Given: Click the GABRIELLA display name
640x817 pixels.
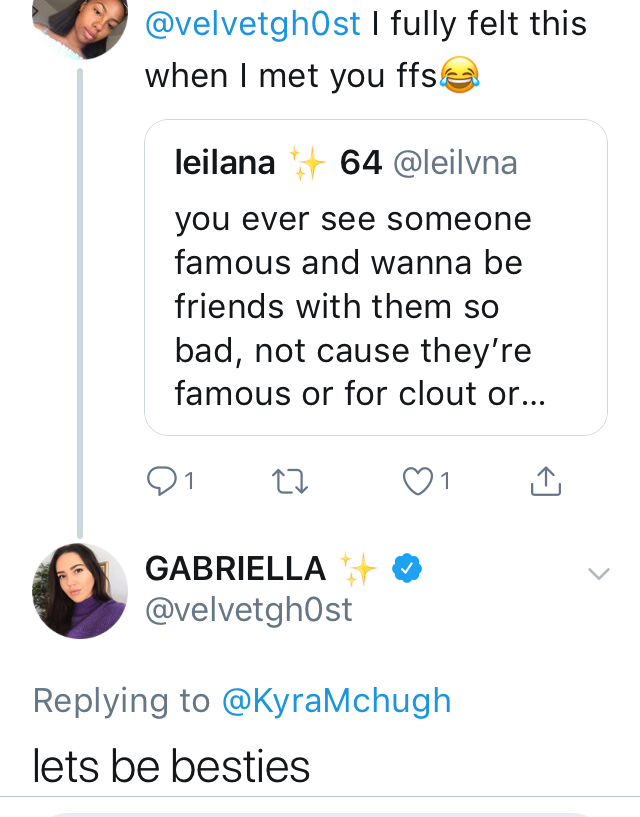Looking at the screenshot, I should (235, 569).
